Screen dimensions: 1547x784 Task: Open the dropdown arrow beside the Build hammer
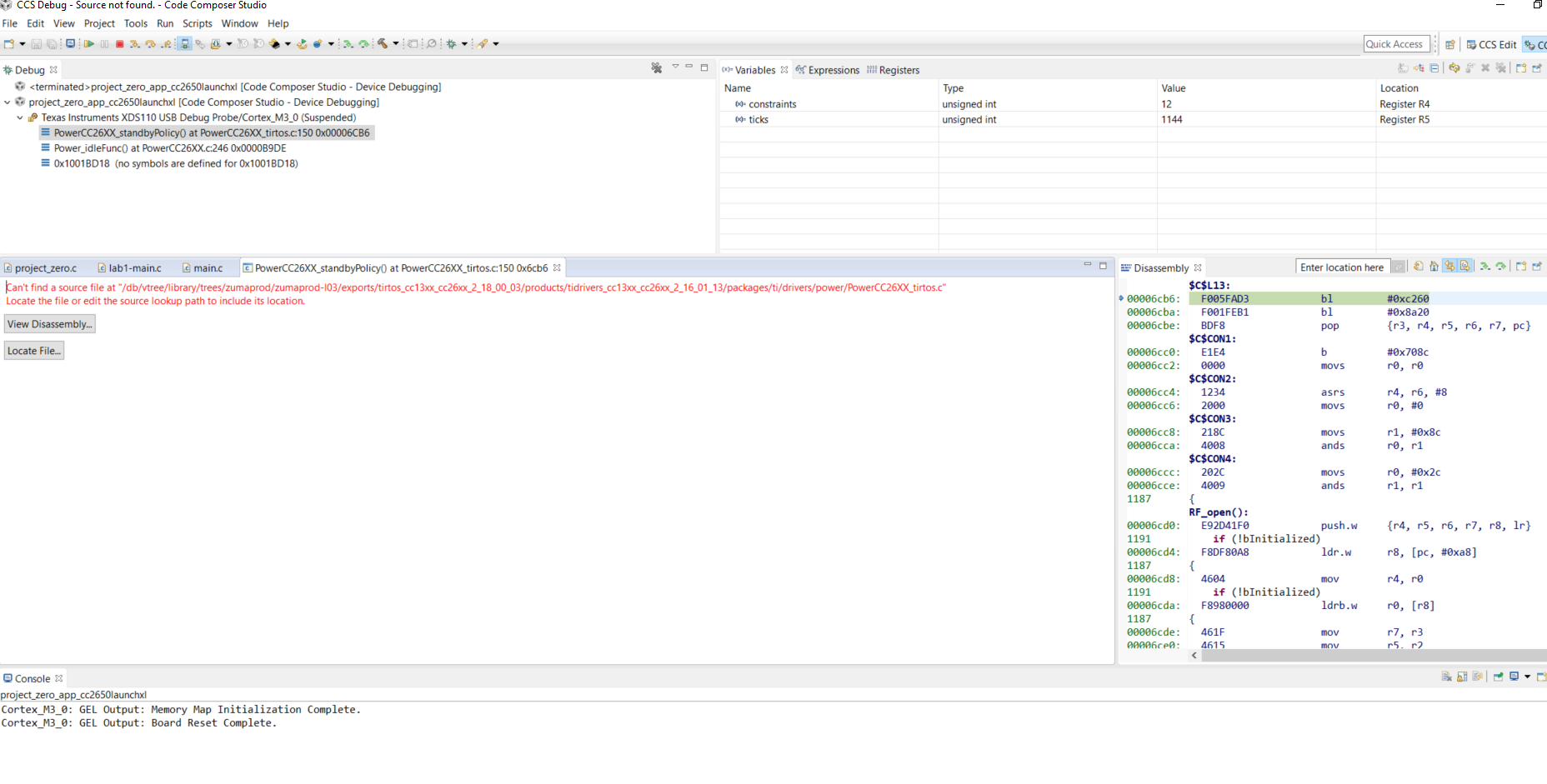[x=395, y=44]
